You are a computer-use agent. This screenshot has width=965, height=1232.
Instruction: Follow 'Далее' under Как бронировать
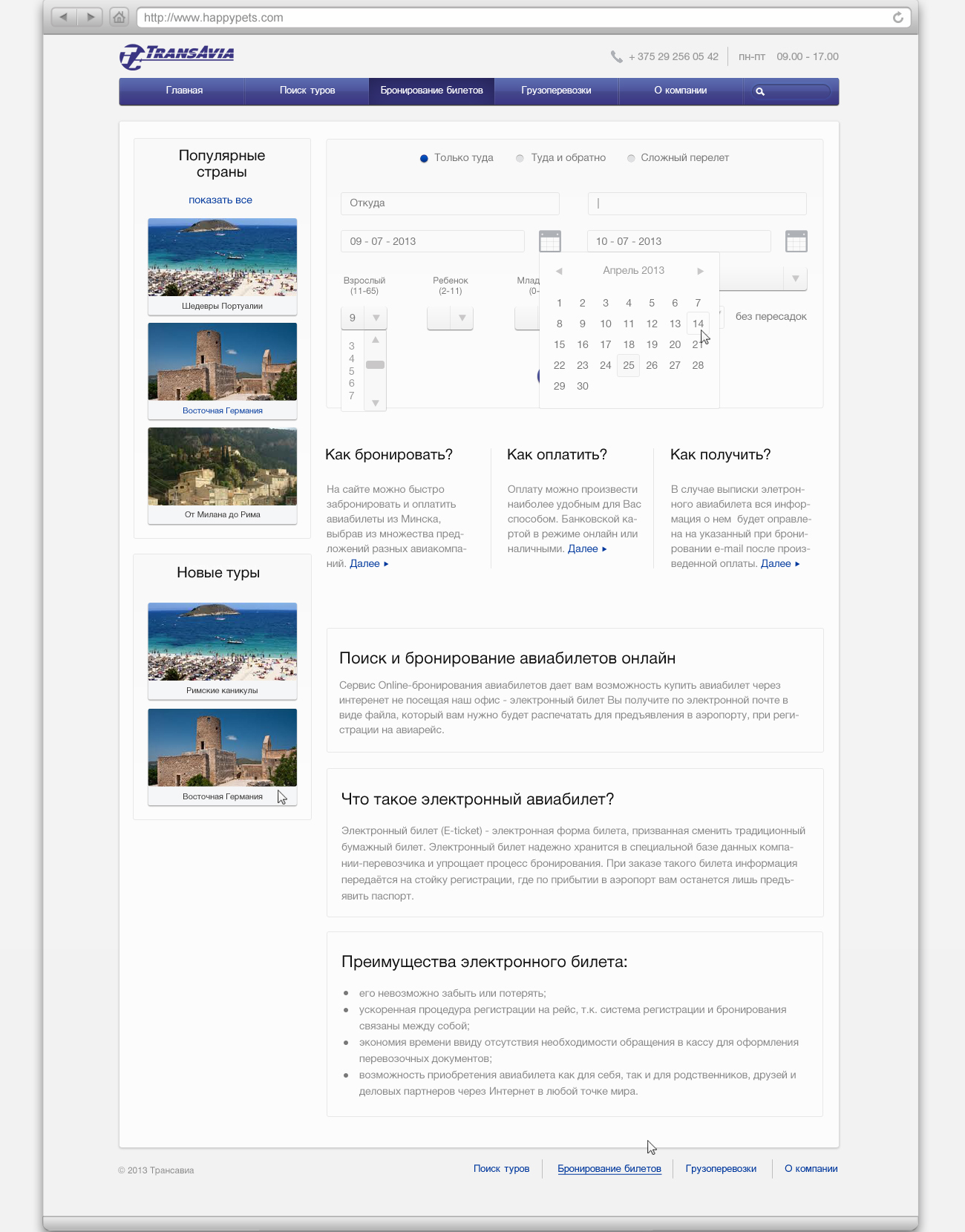tap(369, 564)
